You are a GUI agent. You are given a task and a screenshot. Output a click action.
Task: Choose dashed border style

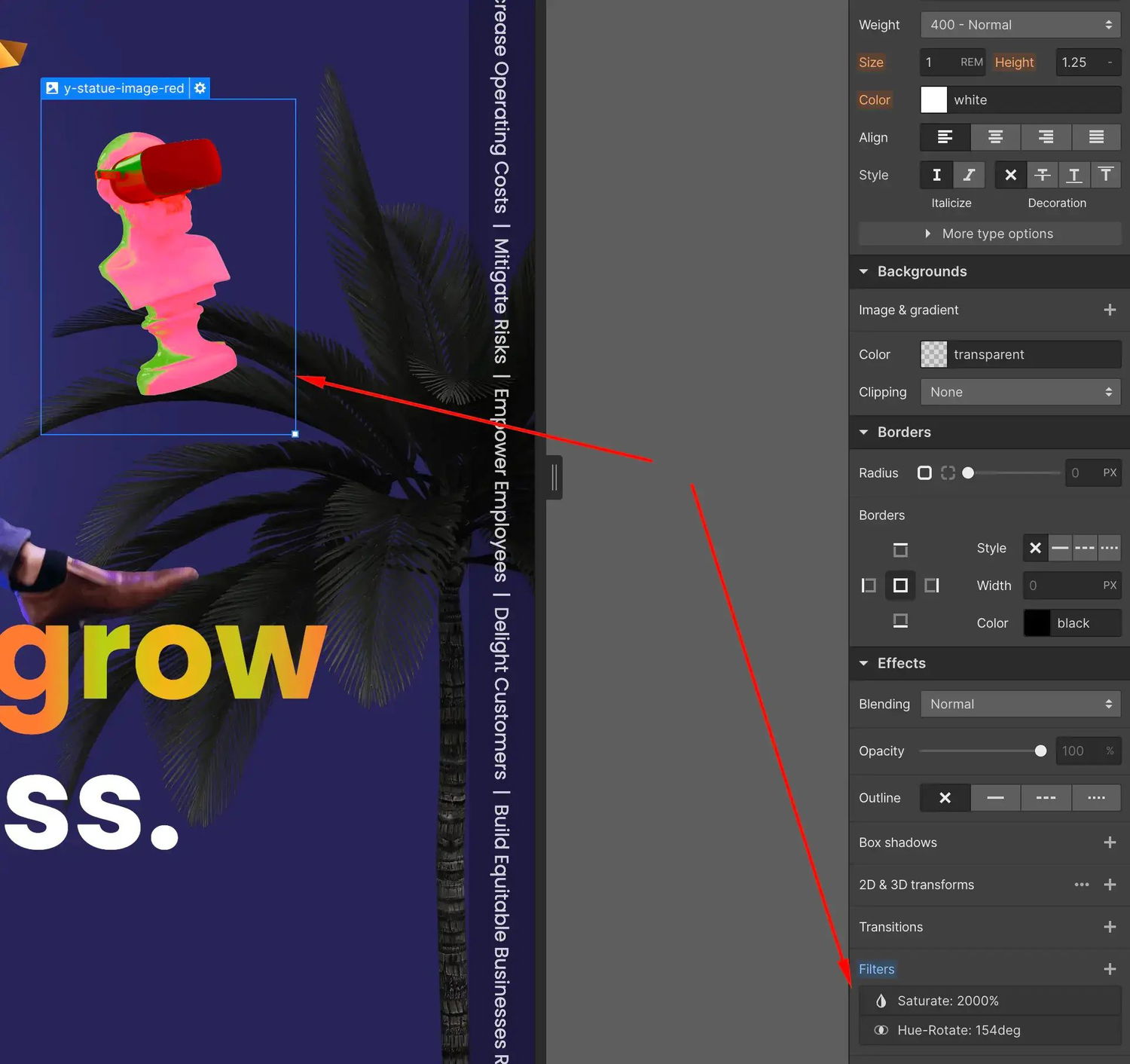pyautogui.click(x=1085, y=548)
